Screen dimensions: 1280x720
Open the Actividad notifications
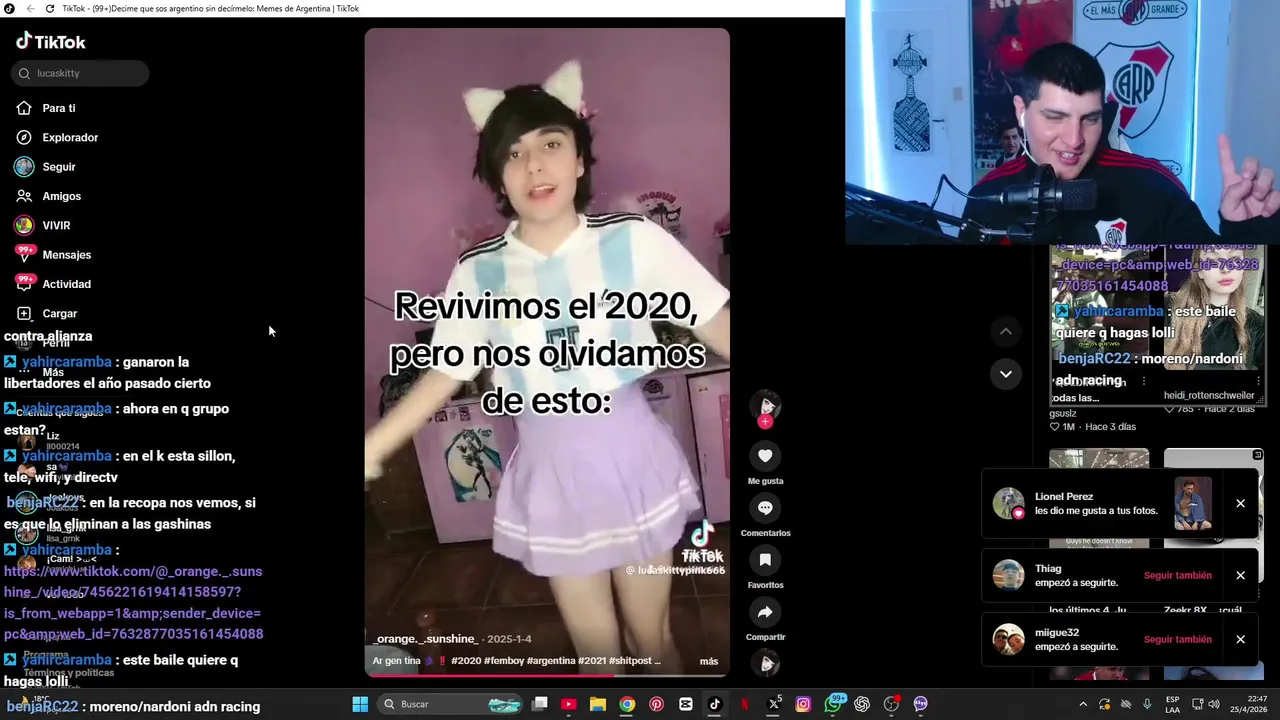[x=54, y=284]
